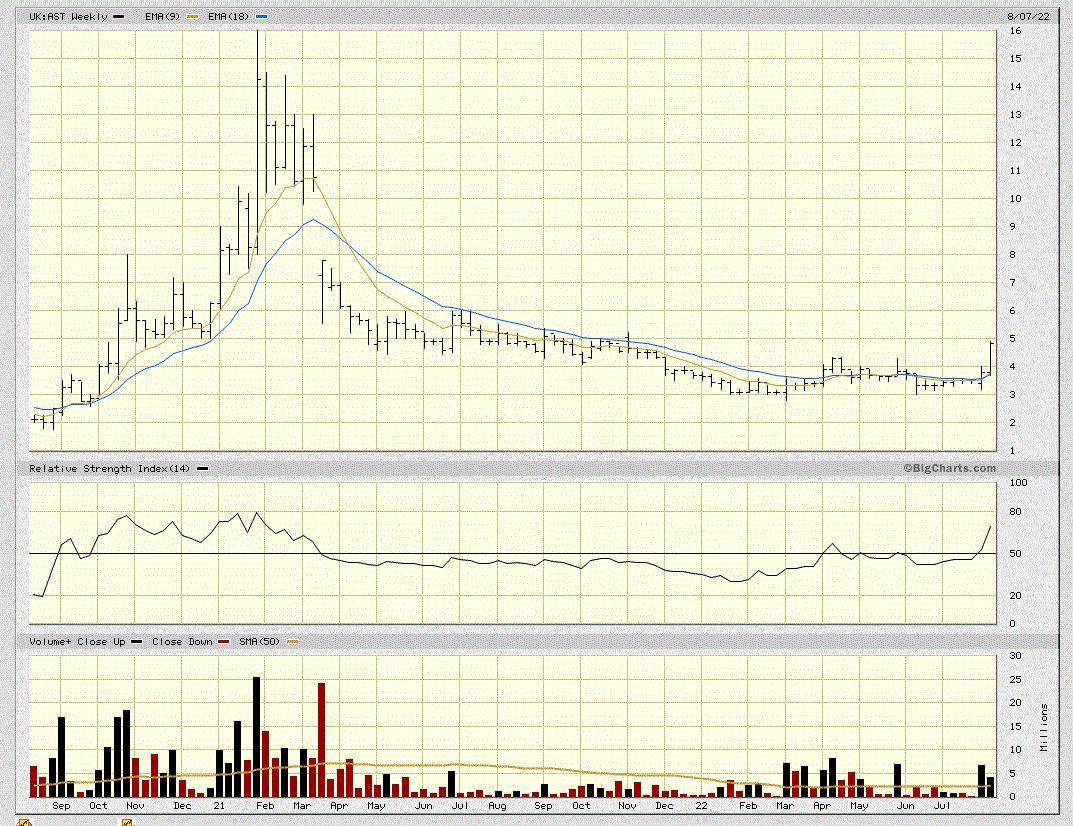
Task: Click the '25' value on volume axis
Action: tap(1016, 680)
